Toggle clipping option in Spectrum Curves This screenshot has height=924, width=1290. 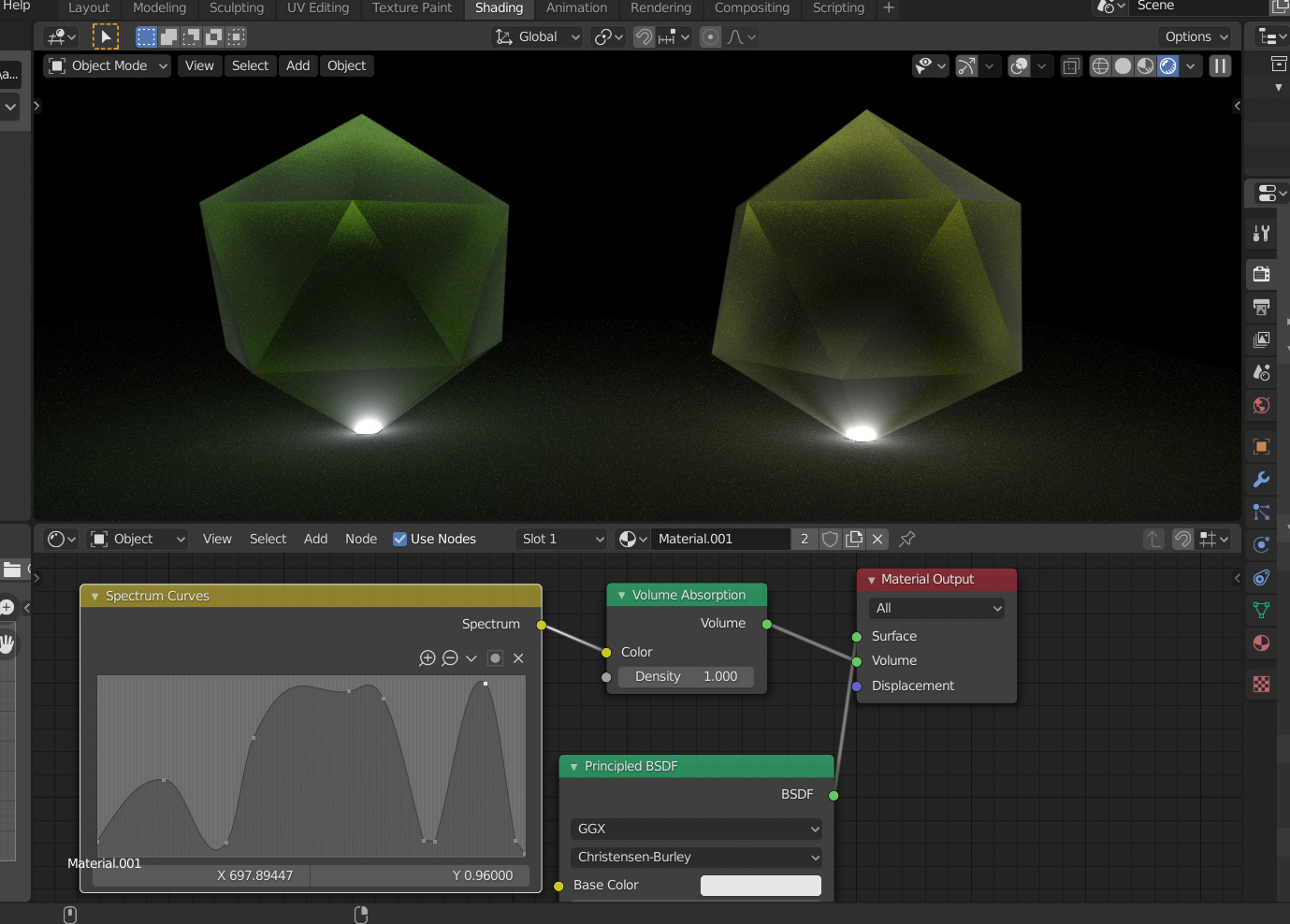click(495, 657)
